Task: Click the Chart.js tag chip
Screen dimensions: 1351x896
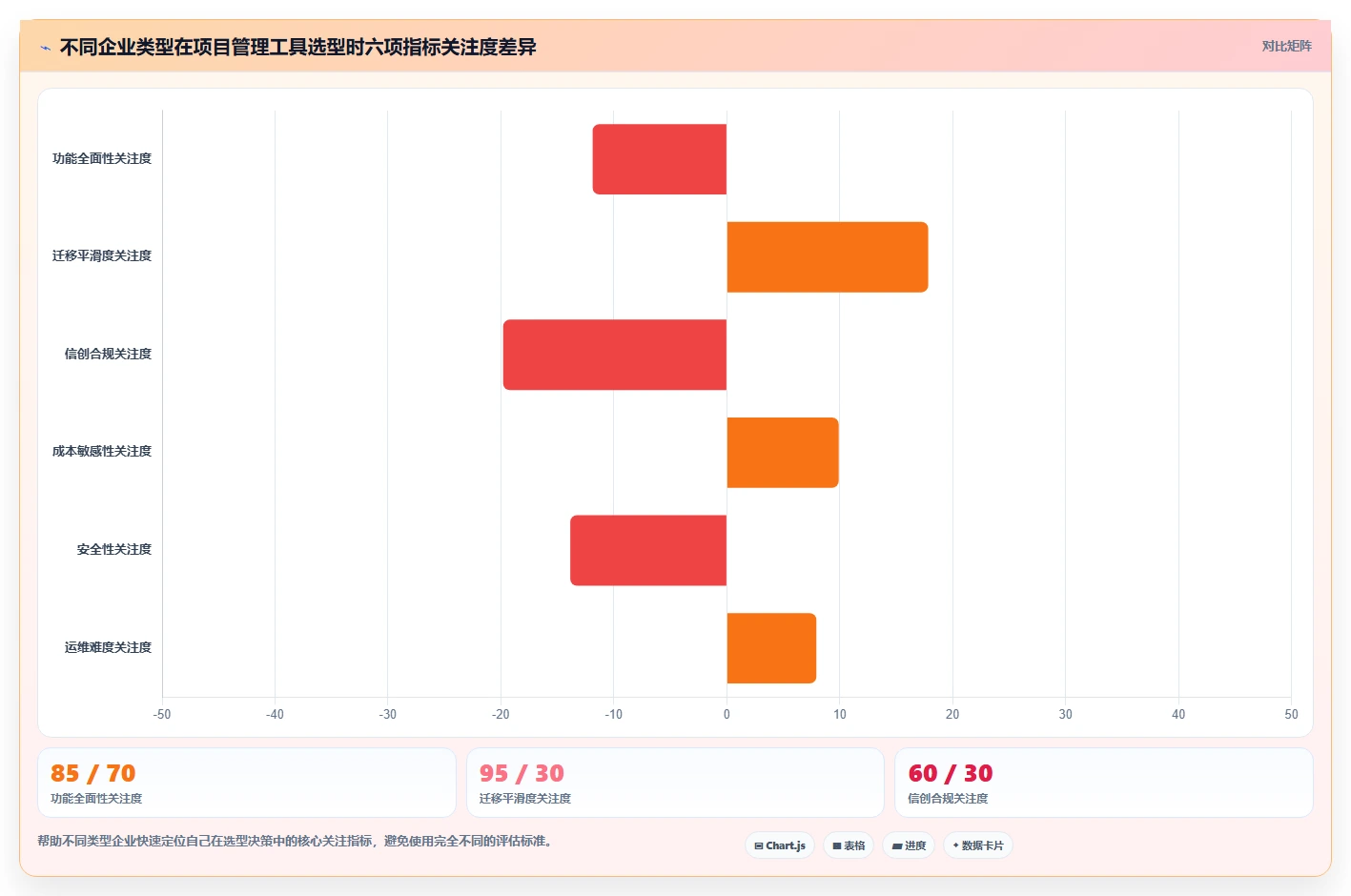Action: [x=780, y=845]
